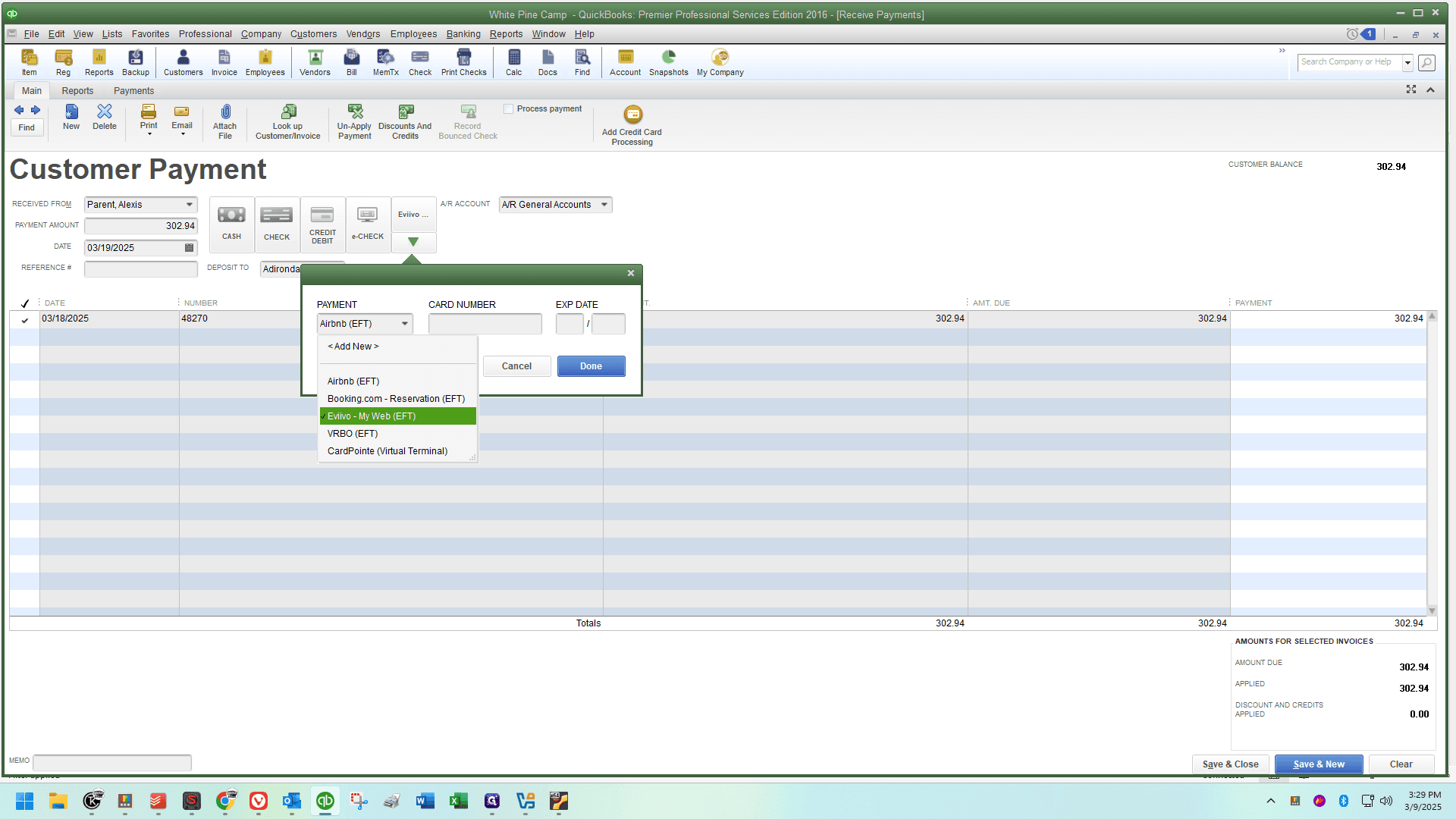Open Excel from the taskbar
1456x819 pixels.
pos(459,801)
